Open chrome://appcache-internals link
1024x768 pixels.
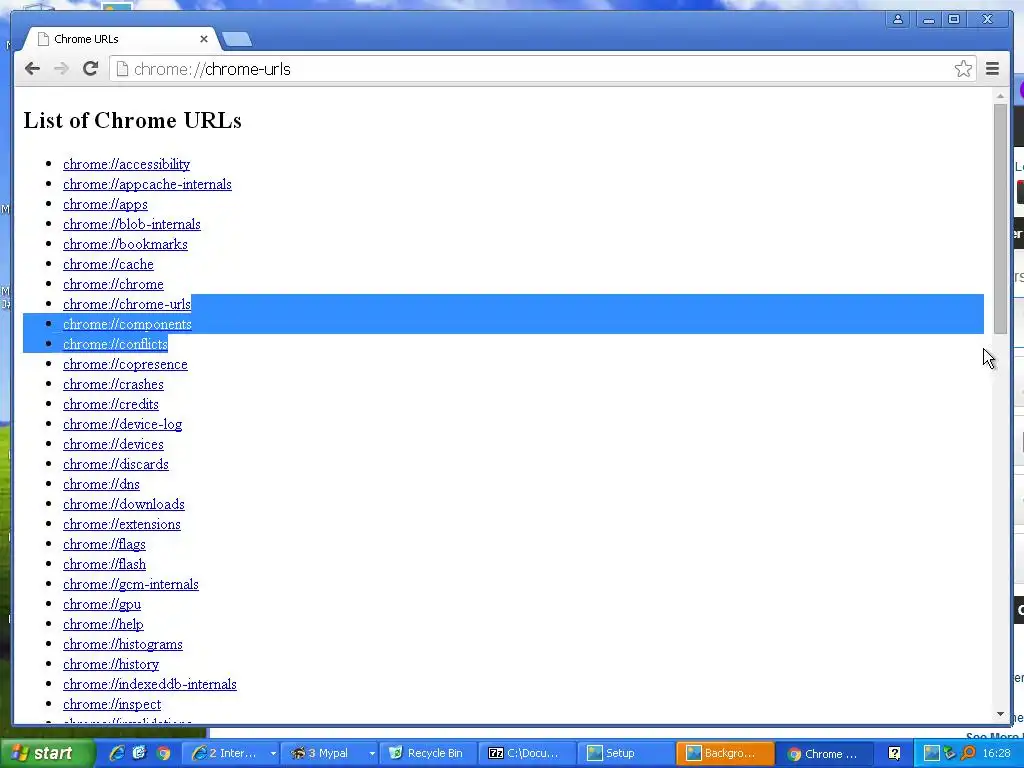148,184
